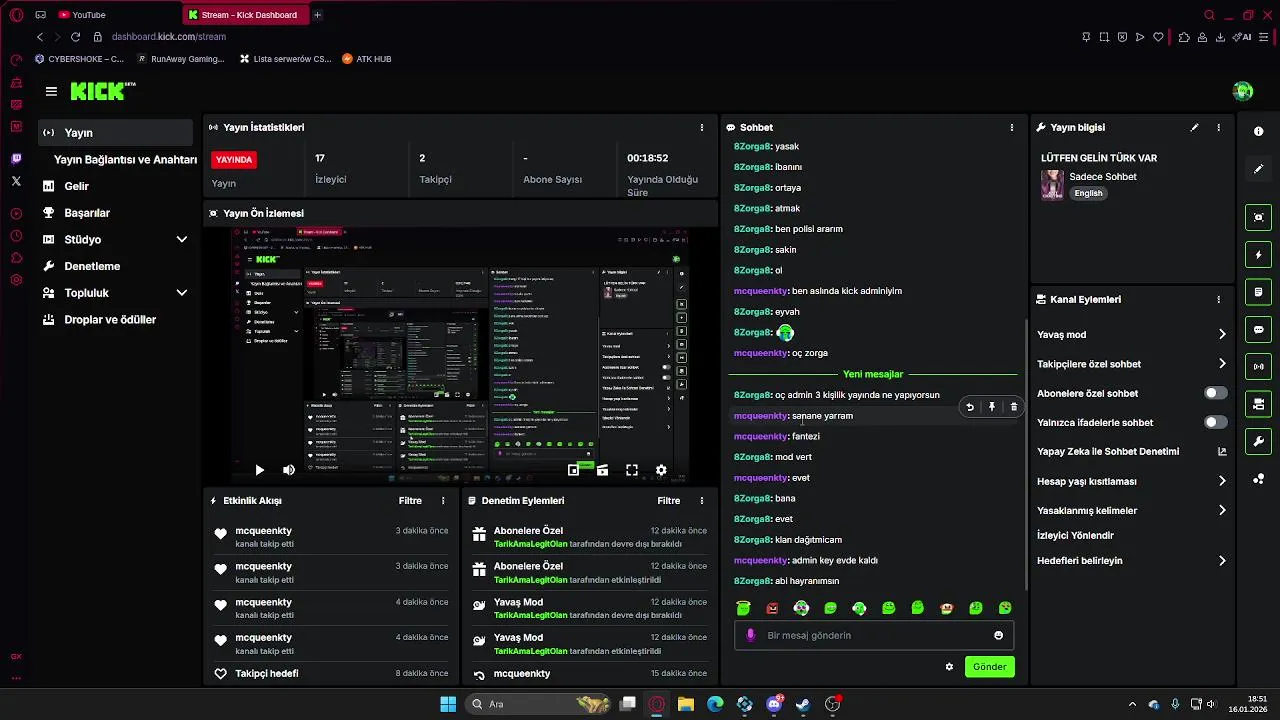This screenshot has width=1280, height=720.
Task: Open Filtre in Denetim Eylemleri
Action: (x=669, y=501)
